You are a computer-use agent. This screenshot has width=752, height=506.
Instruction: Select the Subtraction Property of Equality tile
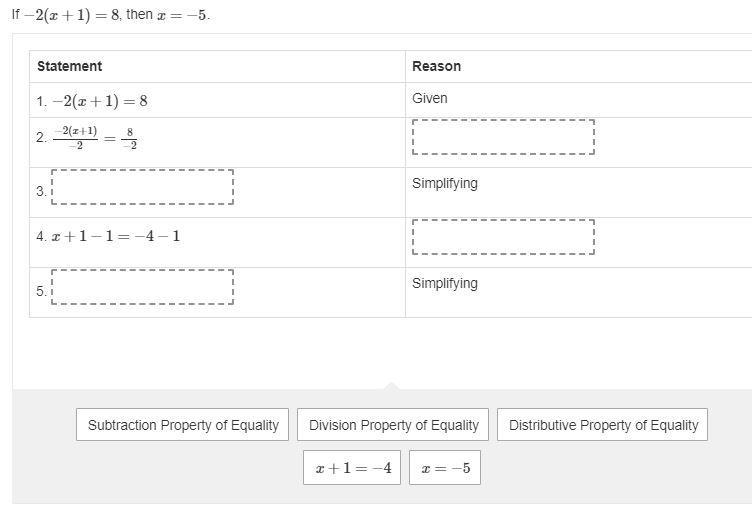183,425
